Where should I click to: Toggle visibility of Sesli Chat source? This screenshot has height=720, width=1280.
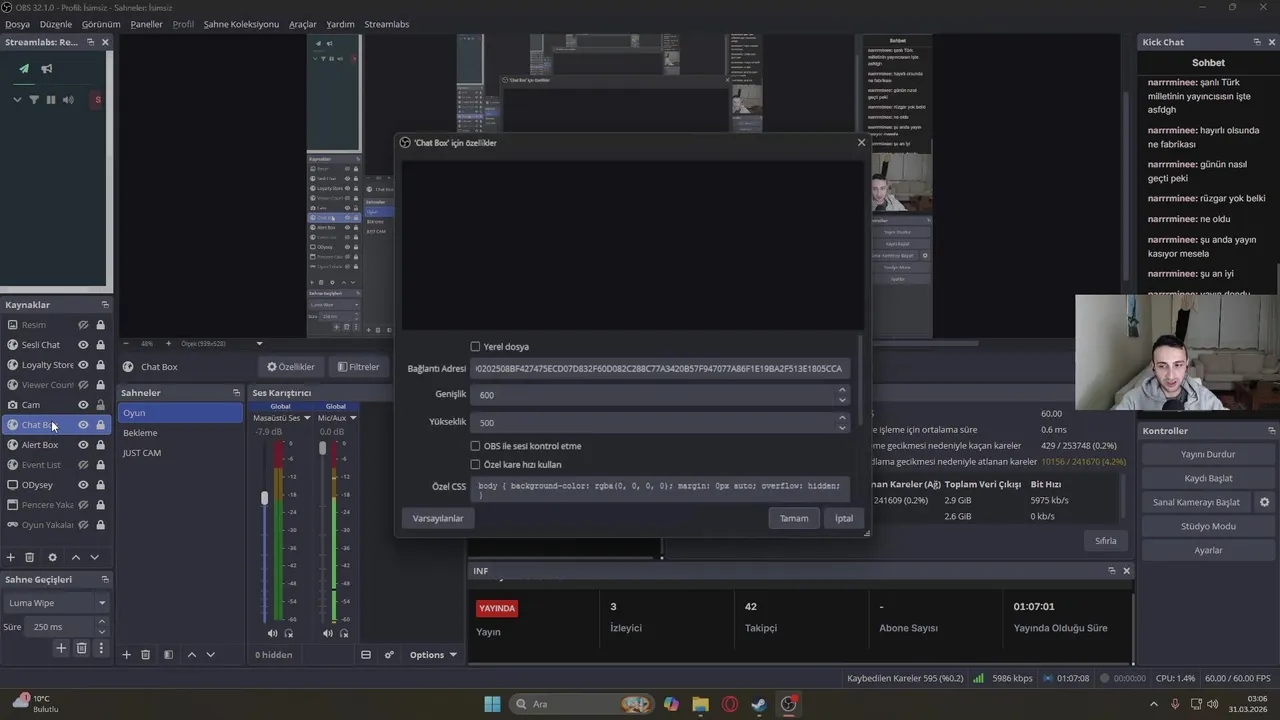[84, 345]
